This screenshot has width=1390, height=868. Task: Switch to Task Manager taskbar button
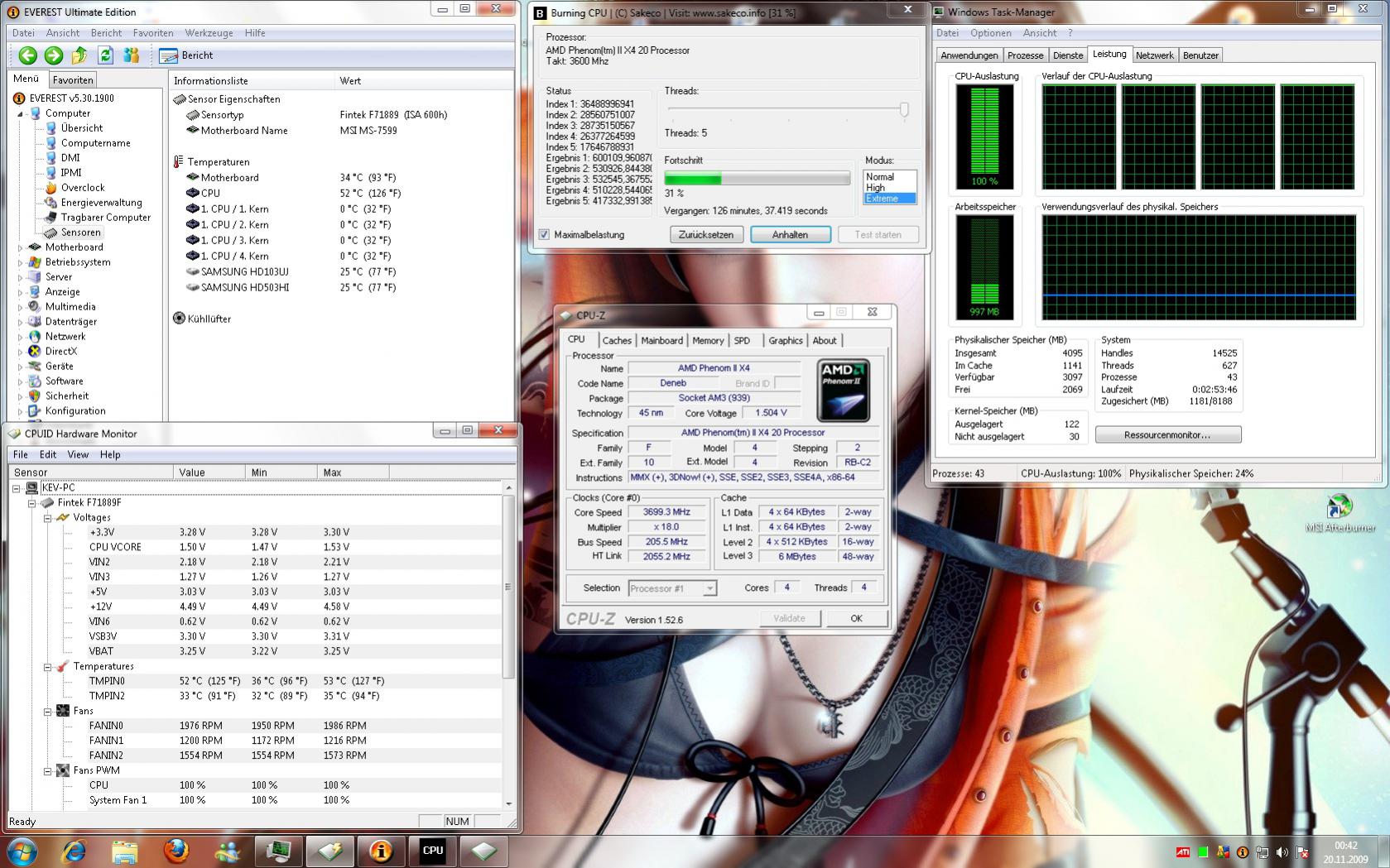(279, 851)
